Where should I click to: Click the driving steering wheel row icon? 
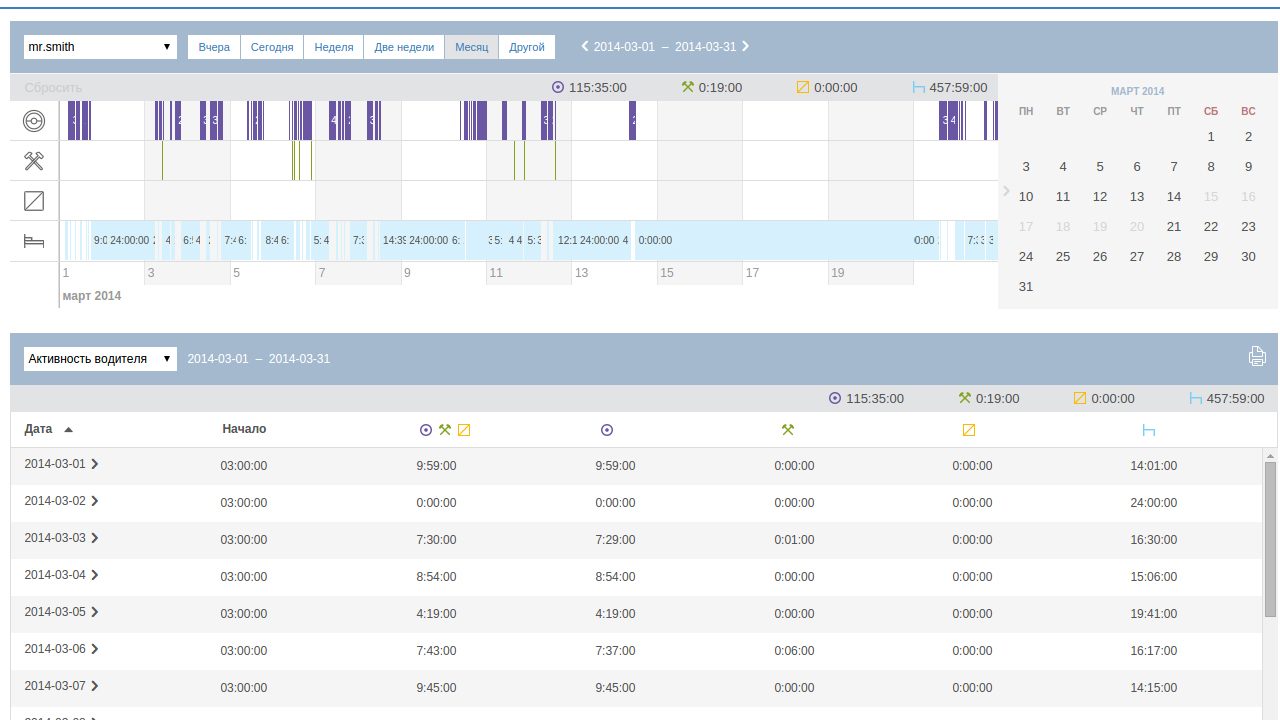pos(34,121)
